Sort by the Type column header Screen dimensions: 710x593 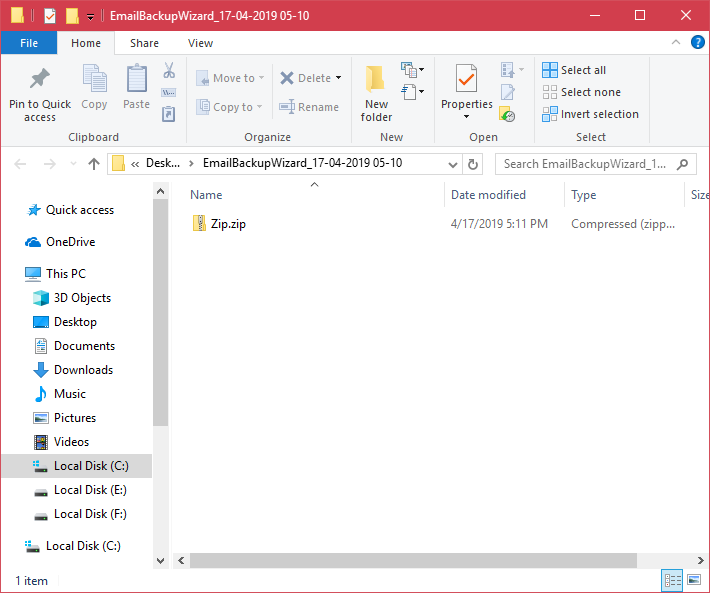coord(584,195)
